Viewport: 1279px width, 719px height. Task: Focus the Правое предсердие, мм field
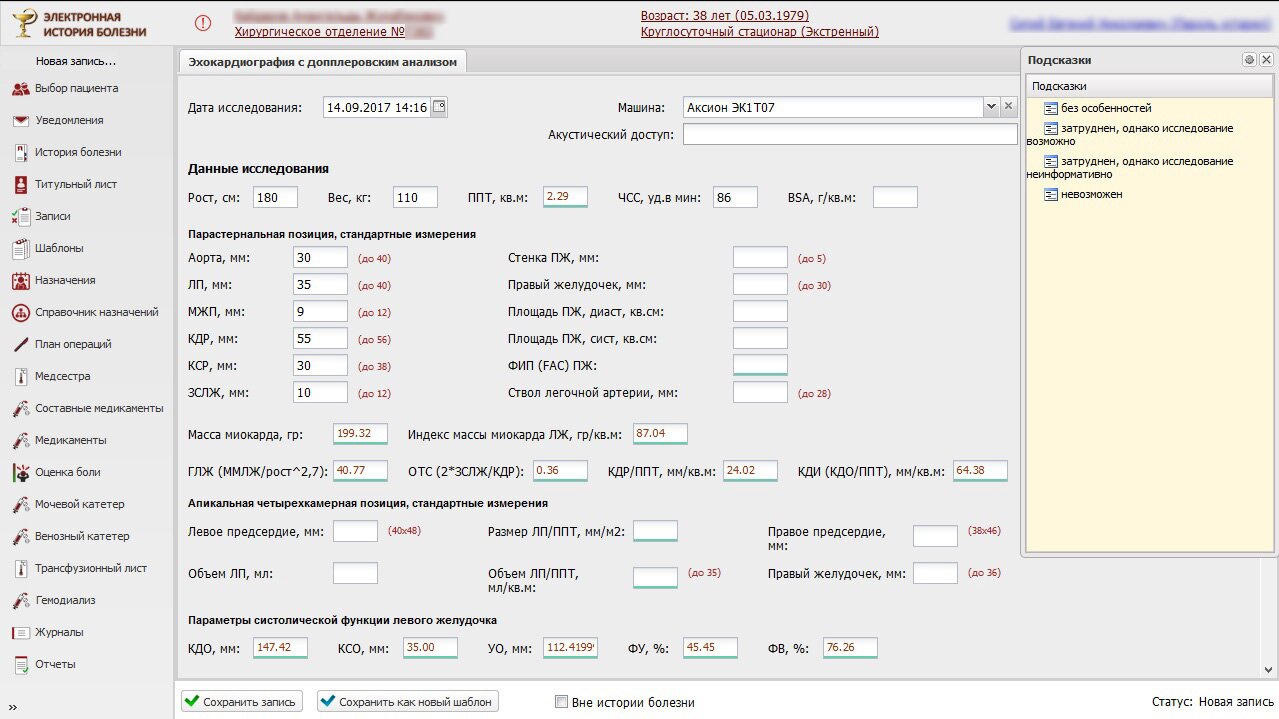[x=935, y=536]
